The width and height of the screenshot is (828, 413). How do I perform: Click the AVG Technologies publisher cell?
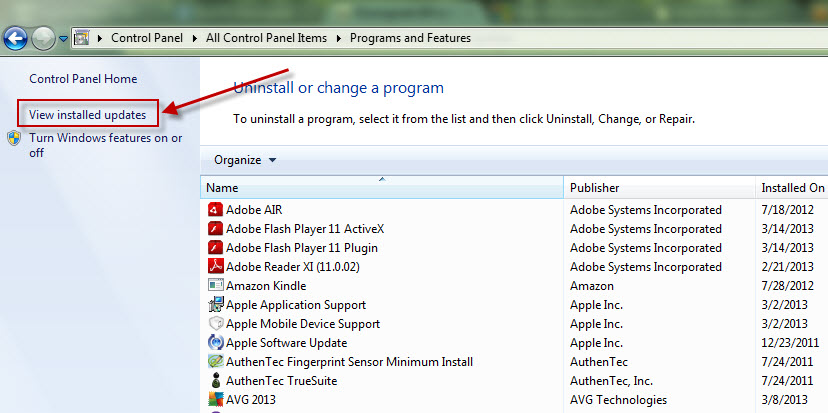[x=618, y=400]
